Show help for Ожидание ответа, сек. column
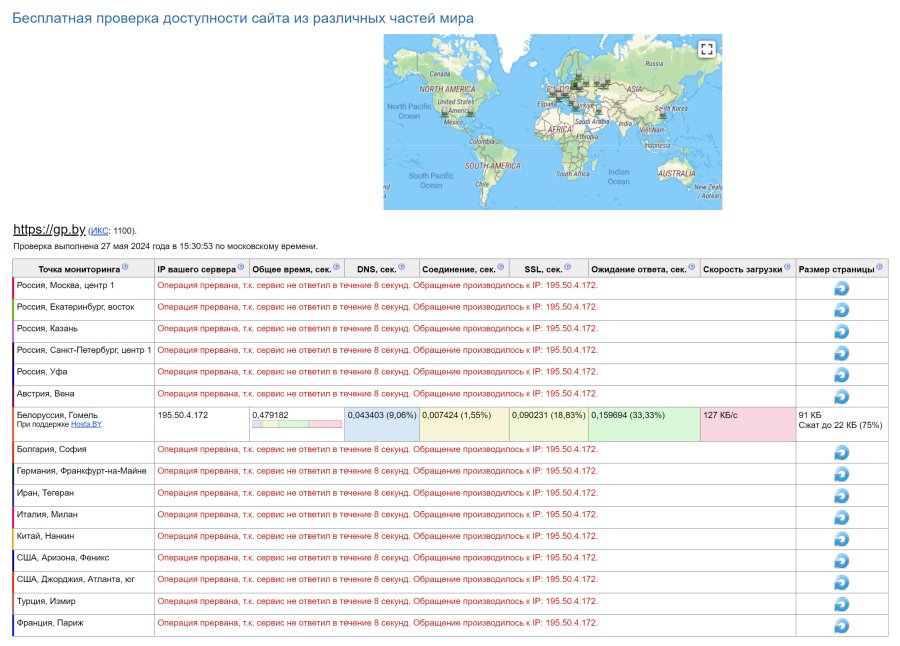900x646 pixels. click(x=691, y=268)
